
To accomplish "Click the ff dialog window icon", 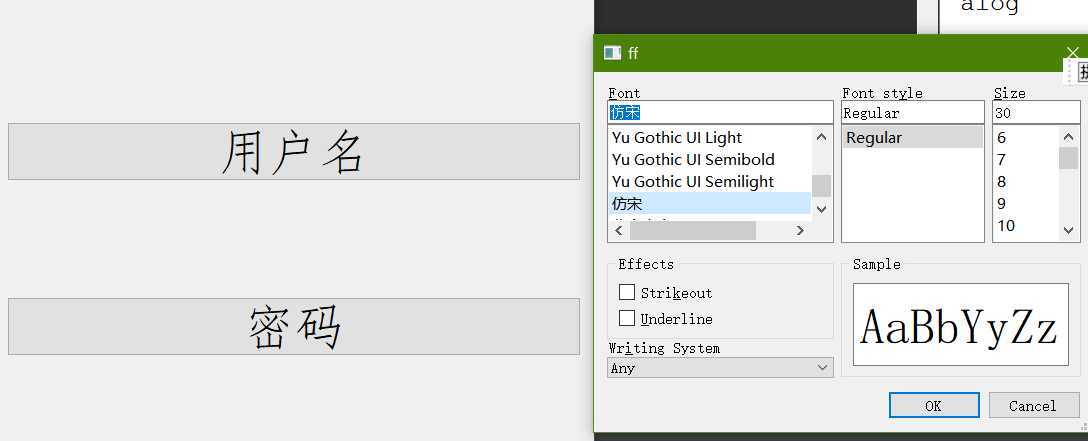I will tap(612, 53).
